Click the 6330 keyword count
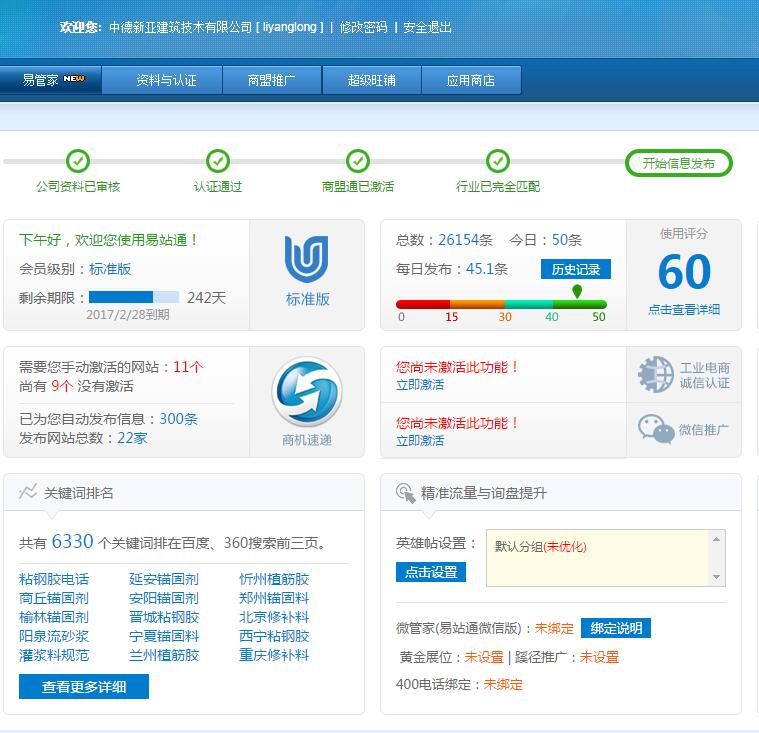Viewport: 759px width, 733px height. (x=73, y=541)
